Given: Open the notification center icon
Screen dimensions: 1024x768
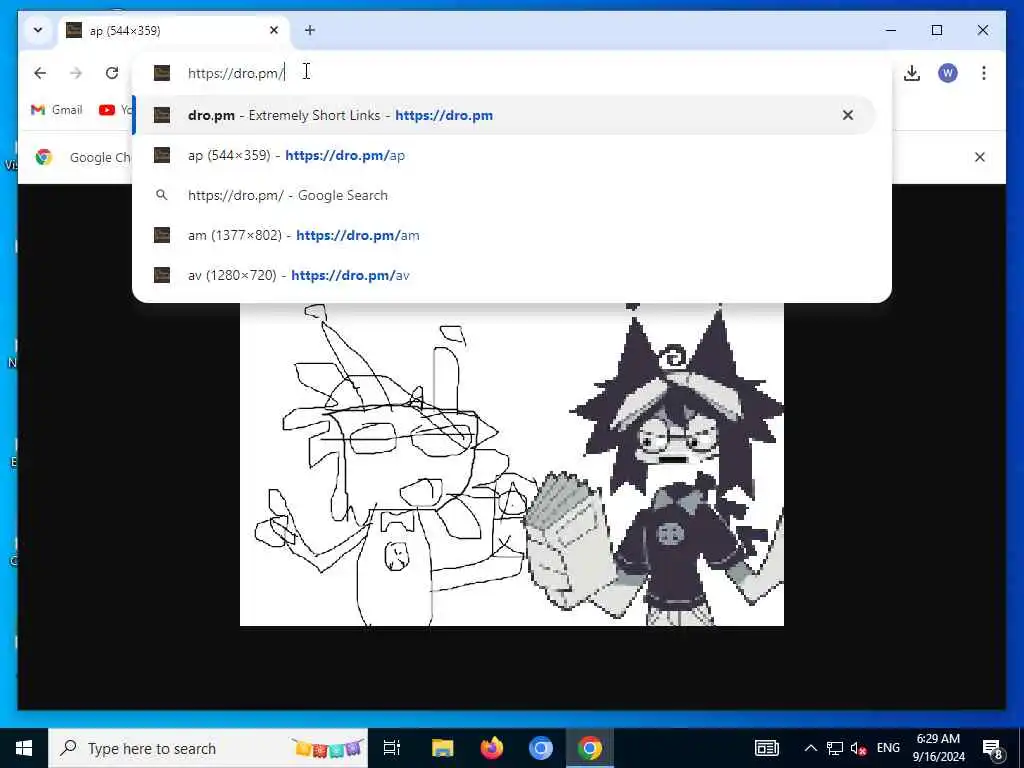Looking at the screenshot, I should [x=993, y=748].
